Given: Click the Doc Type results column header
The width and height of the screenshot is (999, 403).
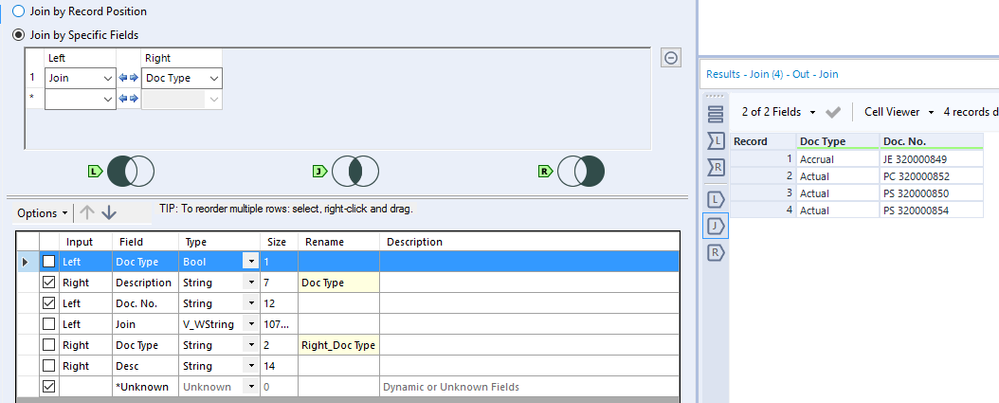Looking at the screenshot, I should pyautogui.click(x=838, y=141).
